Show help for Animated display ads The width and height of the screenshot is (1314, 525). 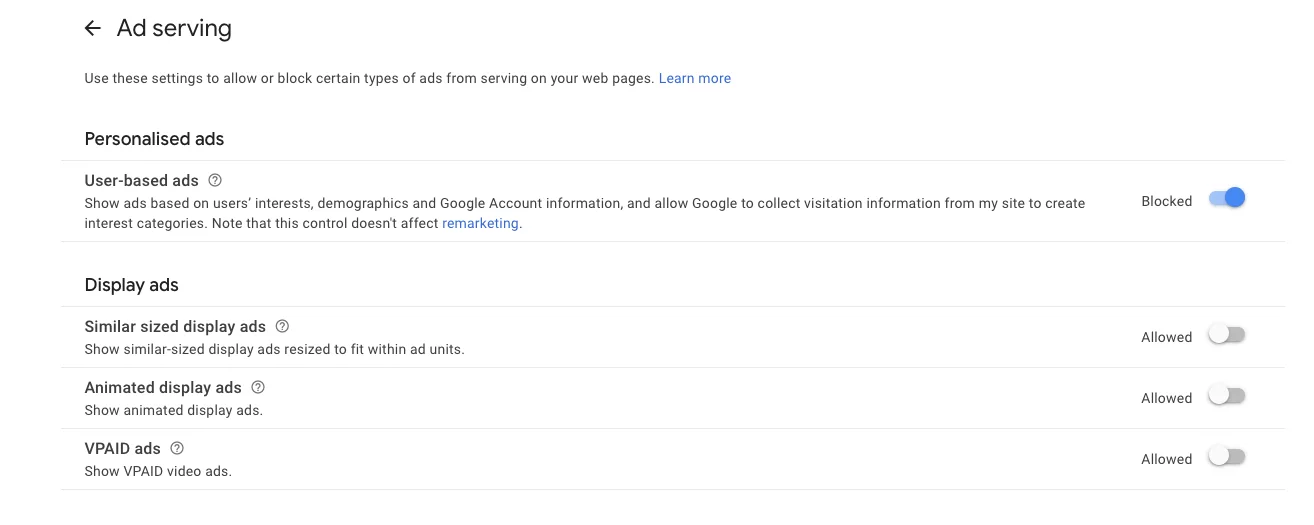[x=258, y=388]
